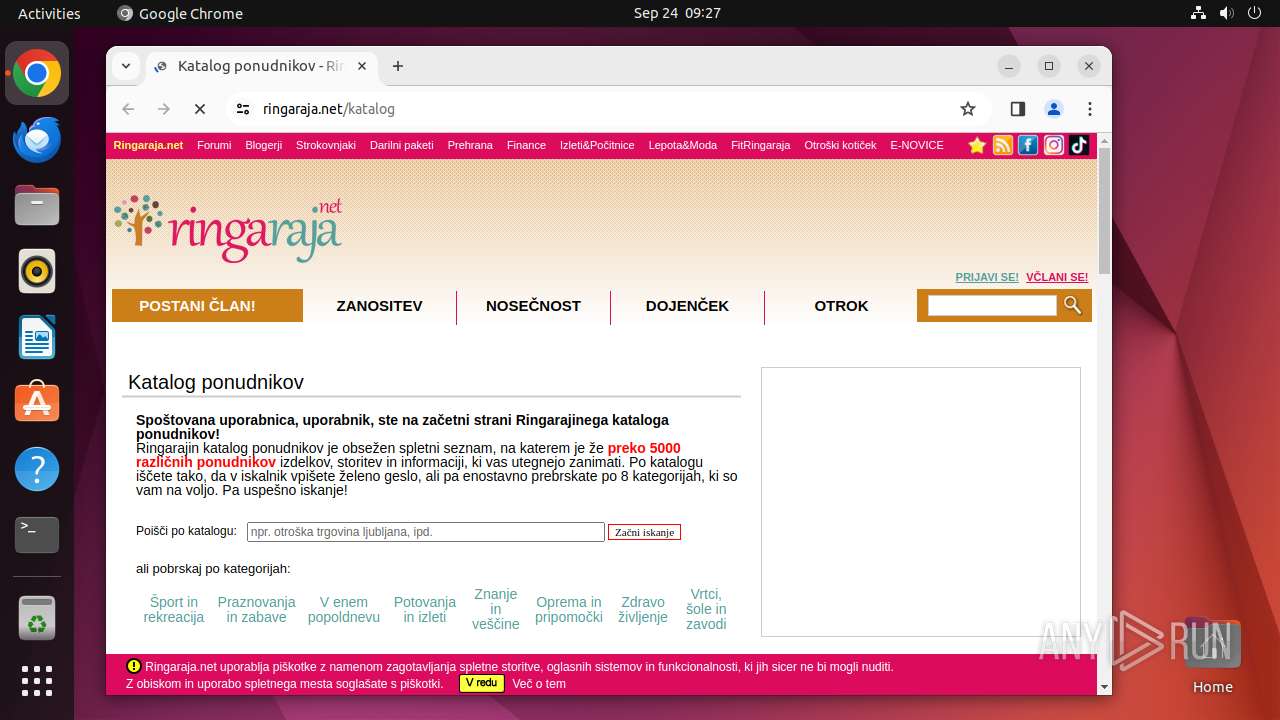The height and width of the screenshot is (720, 1280).
Task: Click the Ringaraja.net logo
Action: [228, 229]
